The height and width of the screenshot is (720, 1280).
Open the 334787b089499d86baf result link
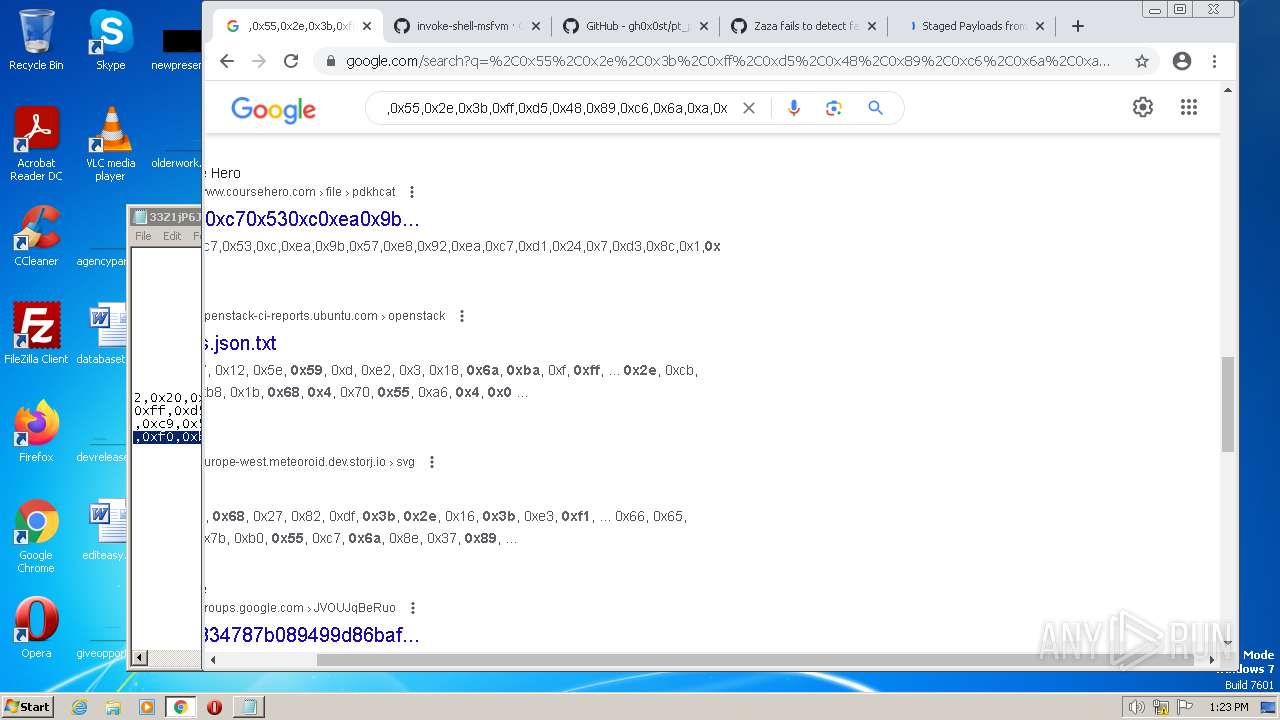pos(312,635)
